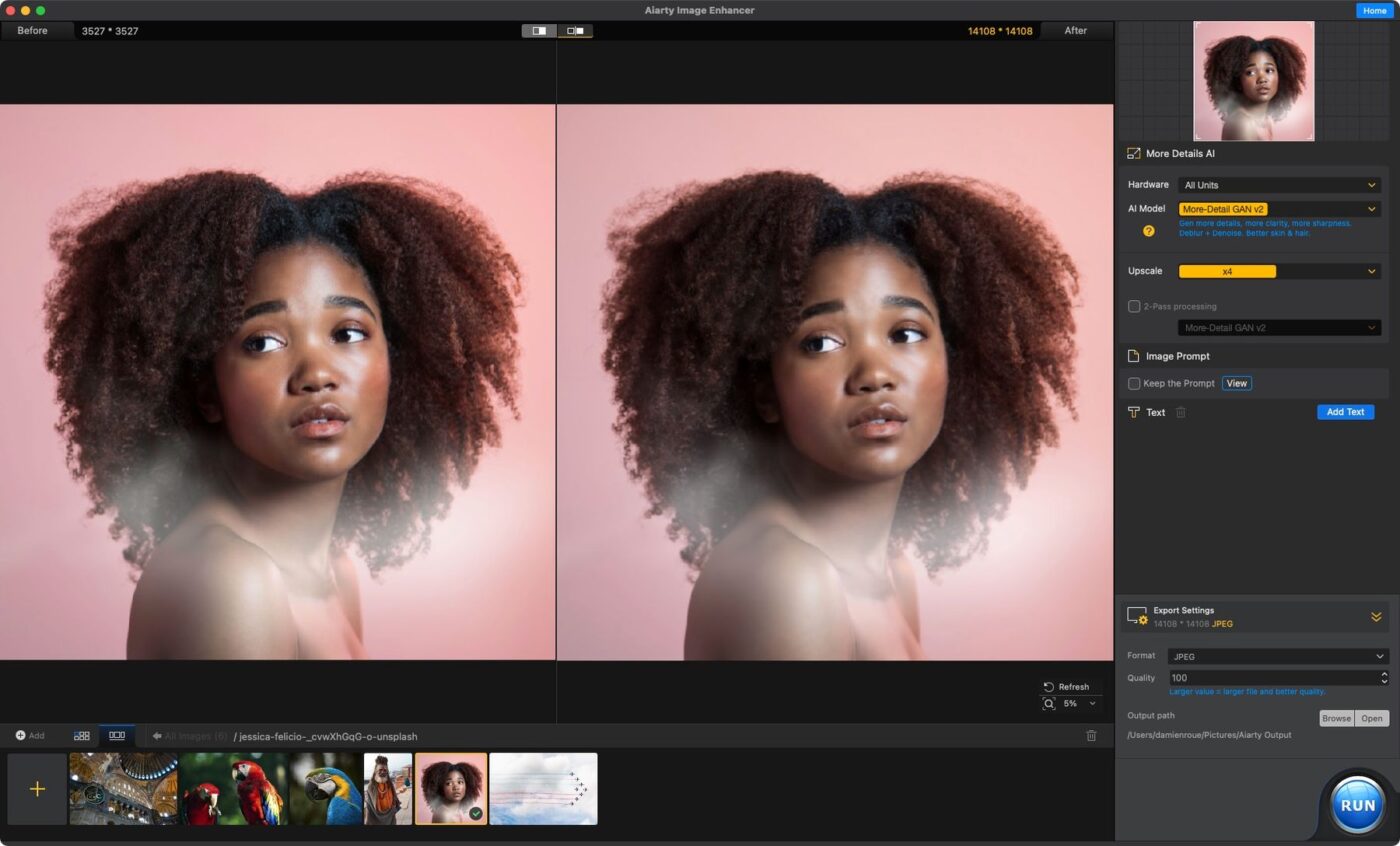Click the 3527 * 3527 source size text
Viewport: 1400px width, 846px height.
(x=110, y=31)
